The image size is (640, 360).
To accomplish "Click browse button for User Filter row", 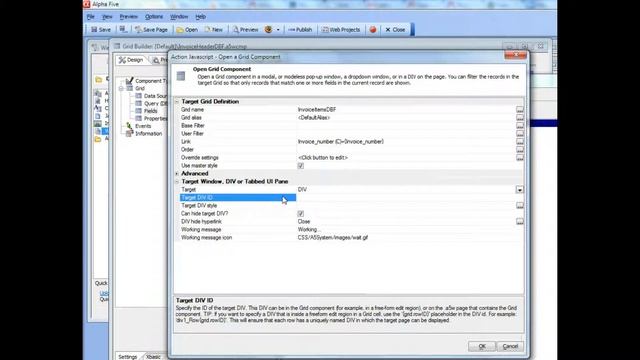I will click(520, 133).
